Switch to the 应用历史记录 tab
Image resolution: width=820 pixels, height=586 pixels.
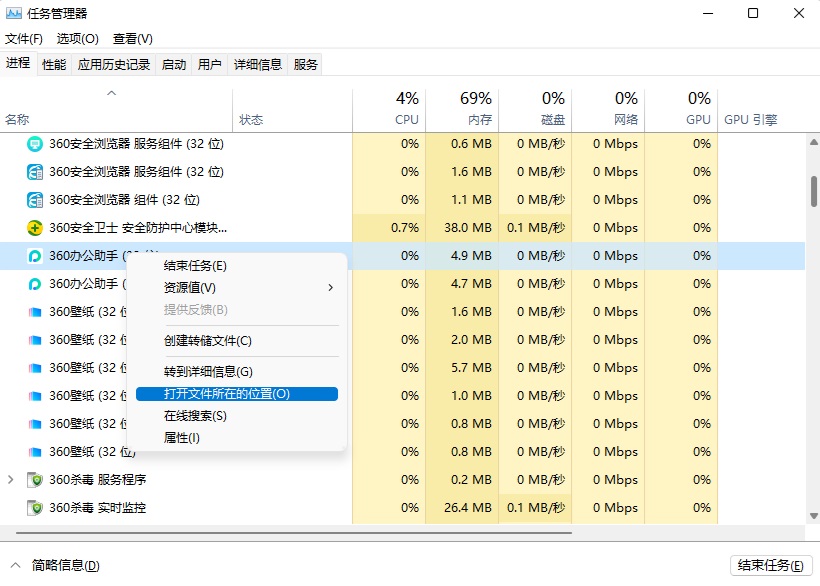[x=113, y=64]
